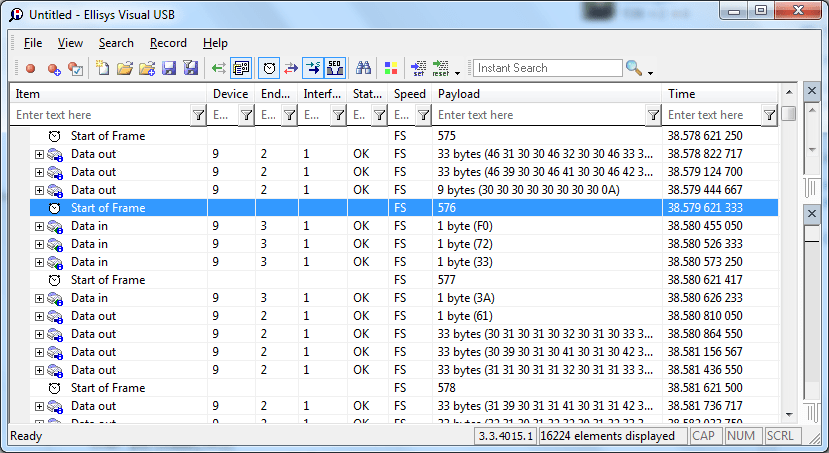
Task: Open the Search menu
Action: pos(116,43)
